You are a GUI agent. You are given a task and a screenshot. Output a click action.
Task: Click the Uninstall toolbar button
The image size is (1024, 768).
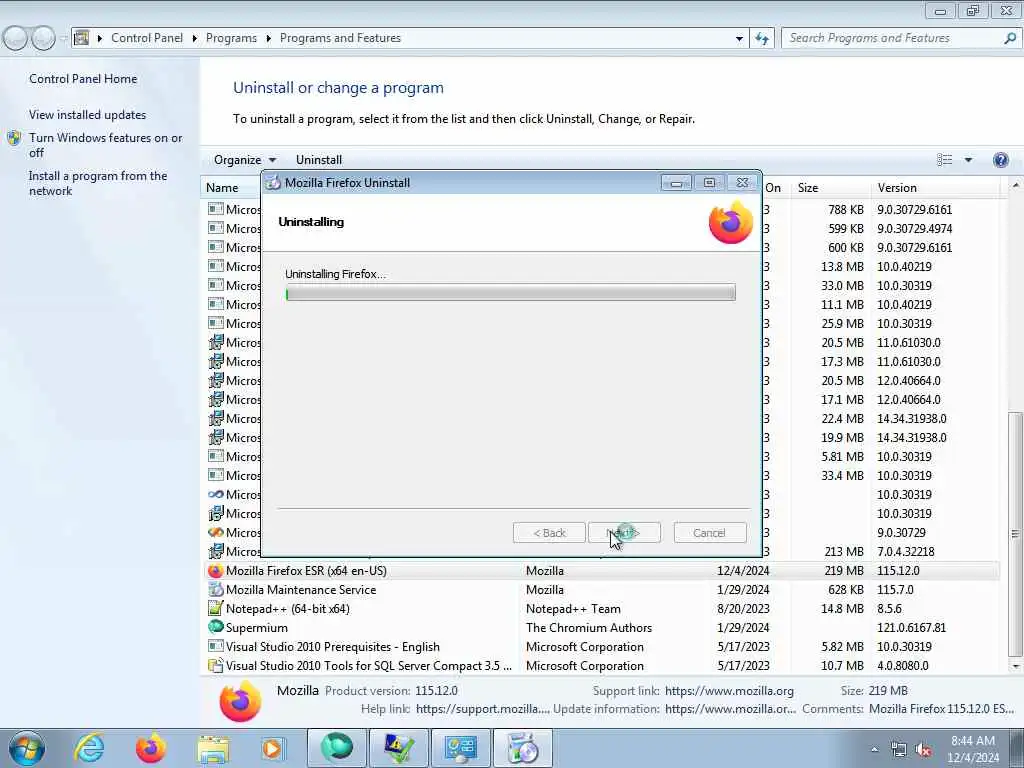(x=319, y=160)
